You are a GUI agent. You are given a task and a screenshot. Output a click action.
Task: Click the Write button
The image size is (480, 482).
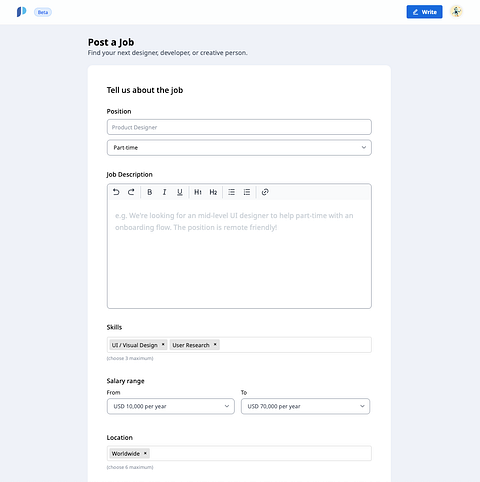click(424, 12)
